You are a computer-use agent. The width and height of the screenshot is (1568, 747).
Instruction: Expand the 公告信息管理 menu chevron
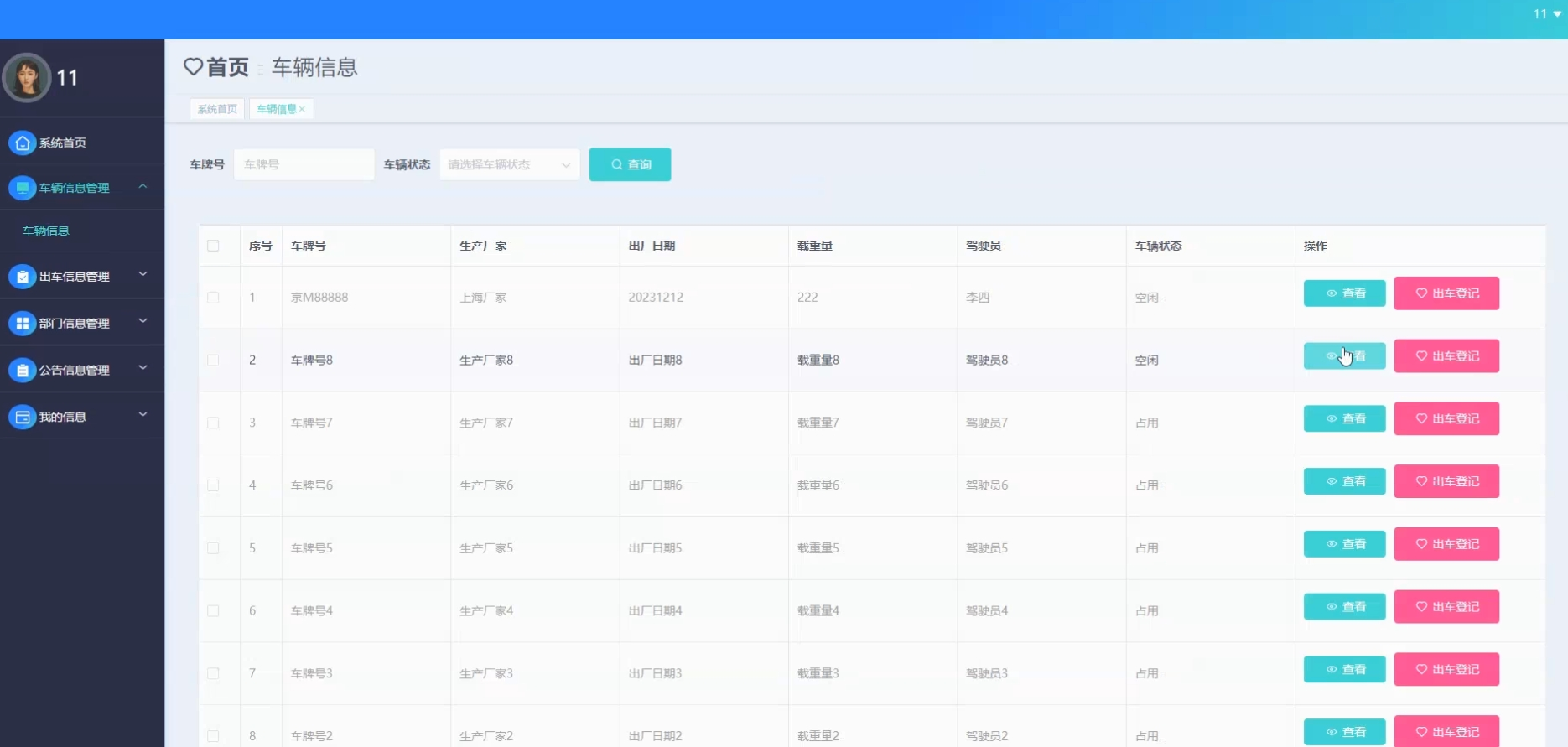pos(143,369)
